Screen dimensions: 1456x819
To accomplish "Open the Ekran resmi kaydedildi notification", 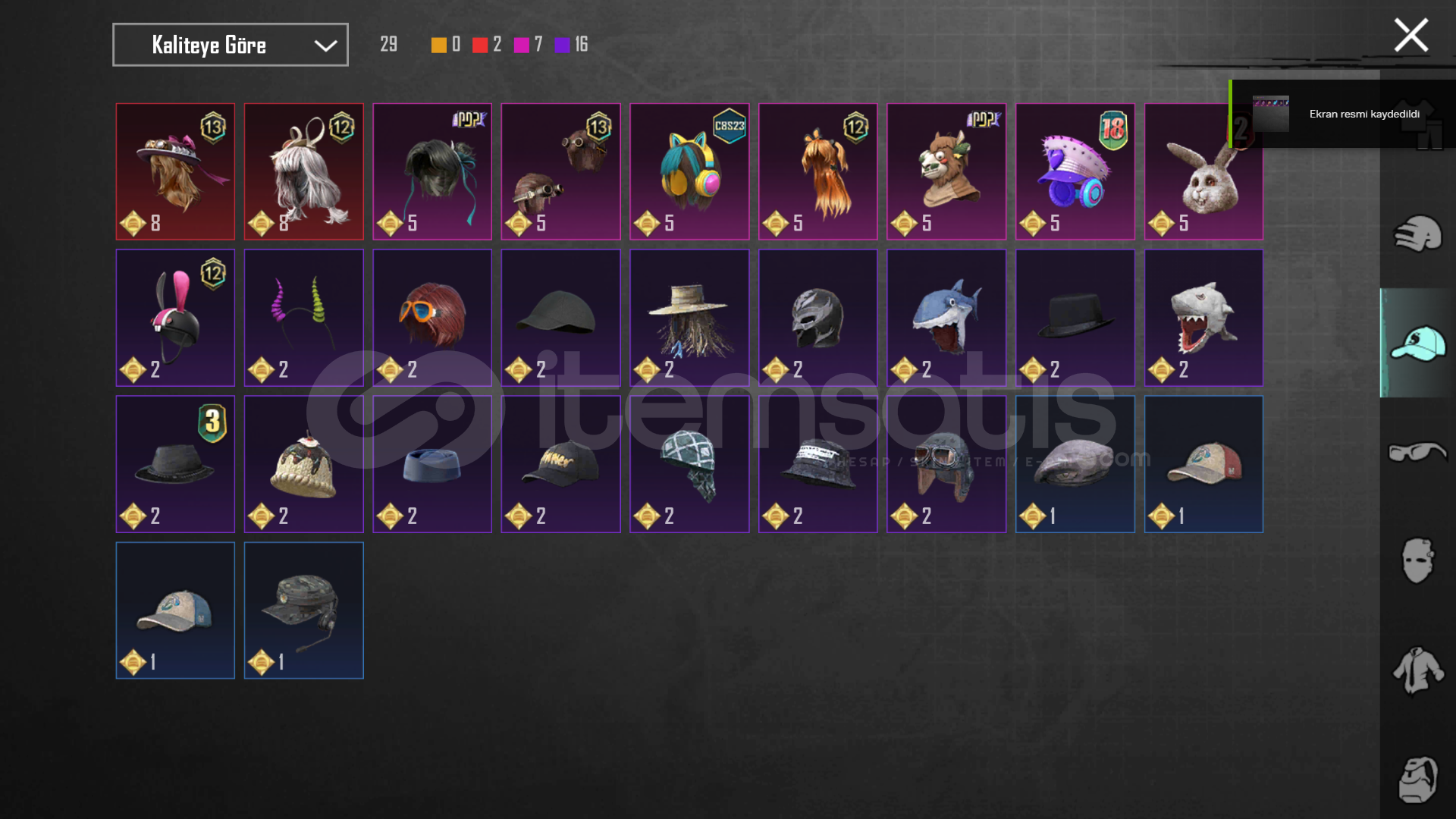I will click(x=1342, y=114).
